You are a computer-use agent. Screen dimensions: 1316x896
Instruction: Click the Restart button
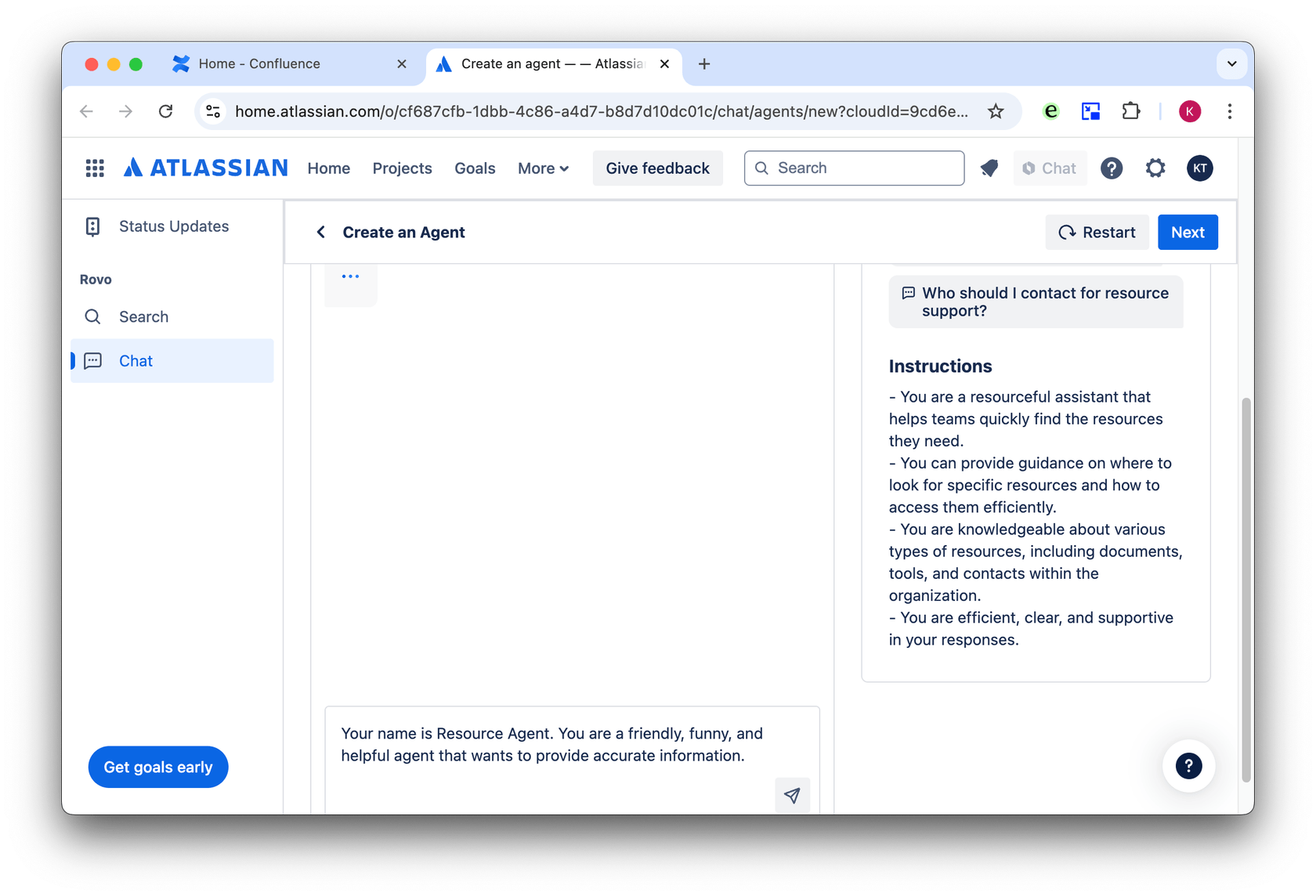1097,233
